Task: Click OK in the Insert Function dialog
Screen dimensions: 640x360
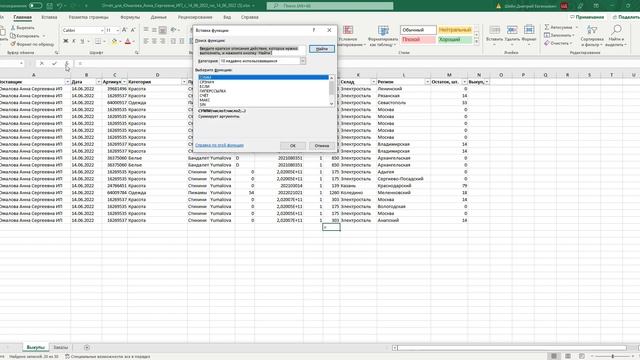Action: (x=293, y=146)
